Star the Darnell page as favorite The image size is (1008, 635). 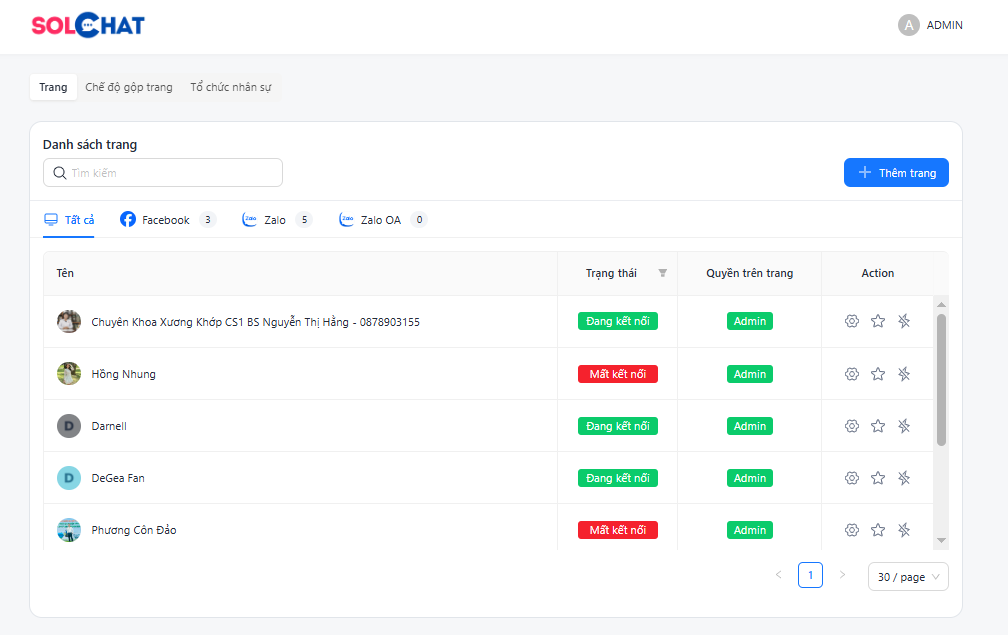[x=878, y=426]
